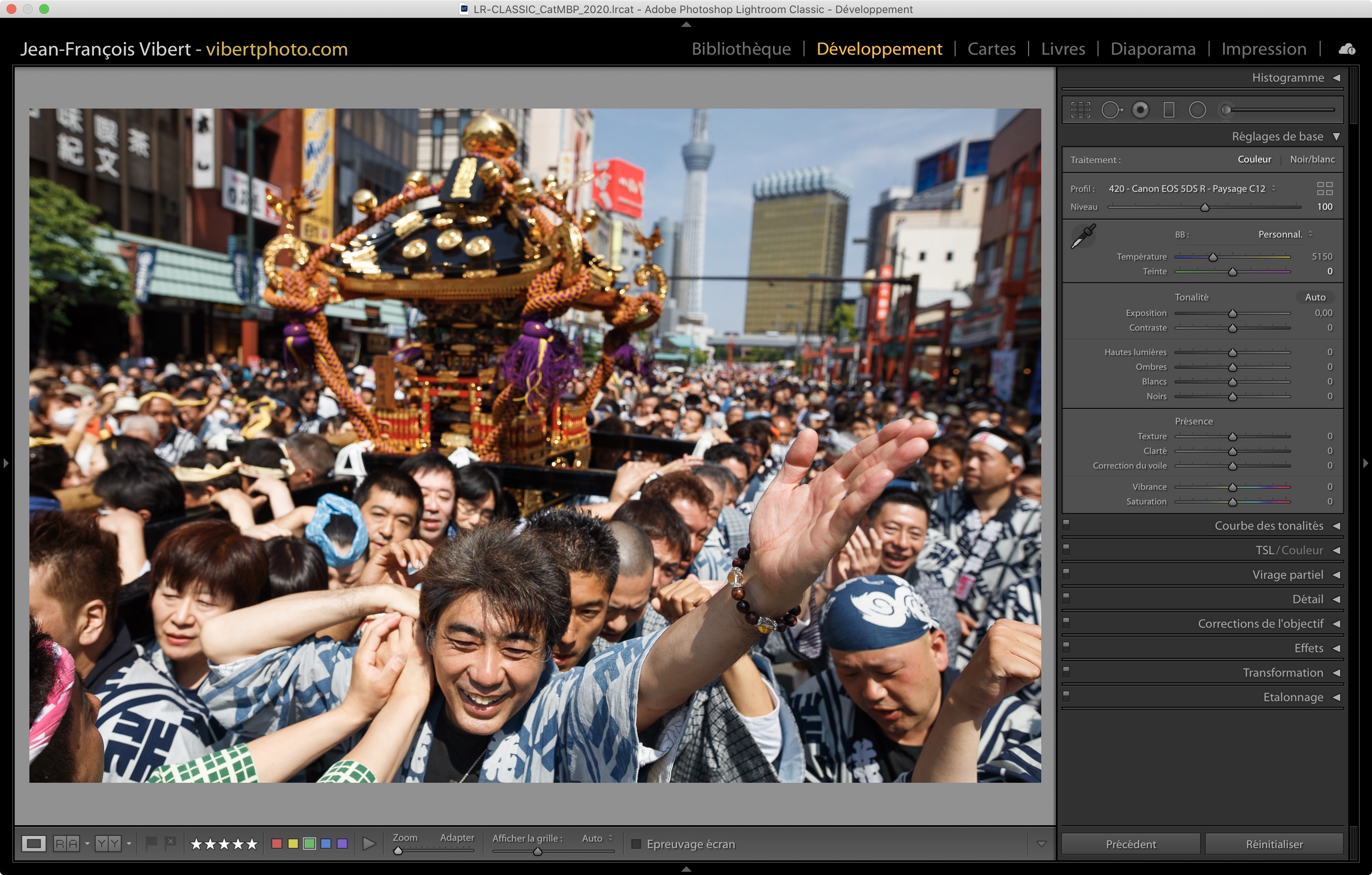This screenshot has width=1372, height=875.
Task: Select the Crop Overlay tool
Action: coord(1080,110)
